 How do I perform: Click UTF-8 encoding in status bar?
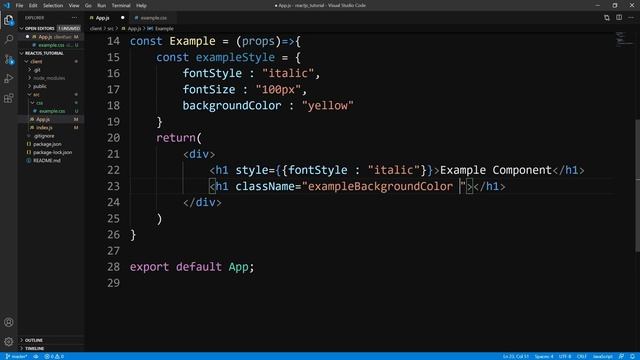tap(565, 356)
